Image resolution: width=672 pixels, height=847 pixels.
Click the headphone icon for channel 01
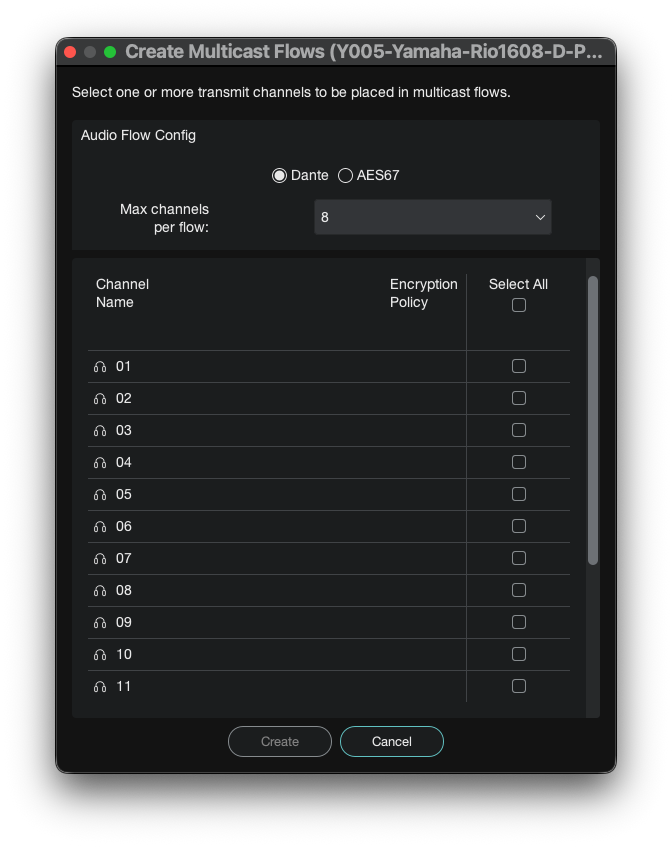pyautogui.click(x=100, y=367)
